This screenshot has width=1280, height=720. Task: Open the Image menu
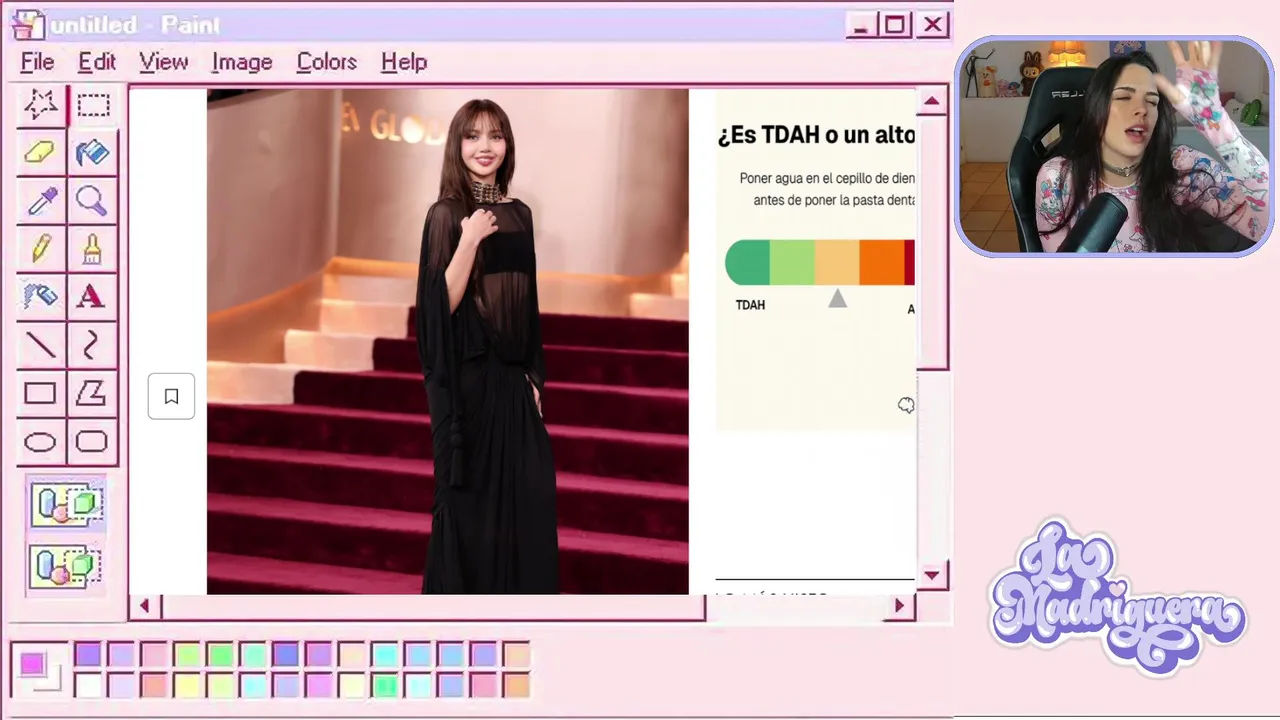coord(242,62)
